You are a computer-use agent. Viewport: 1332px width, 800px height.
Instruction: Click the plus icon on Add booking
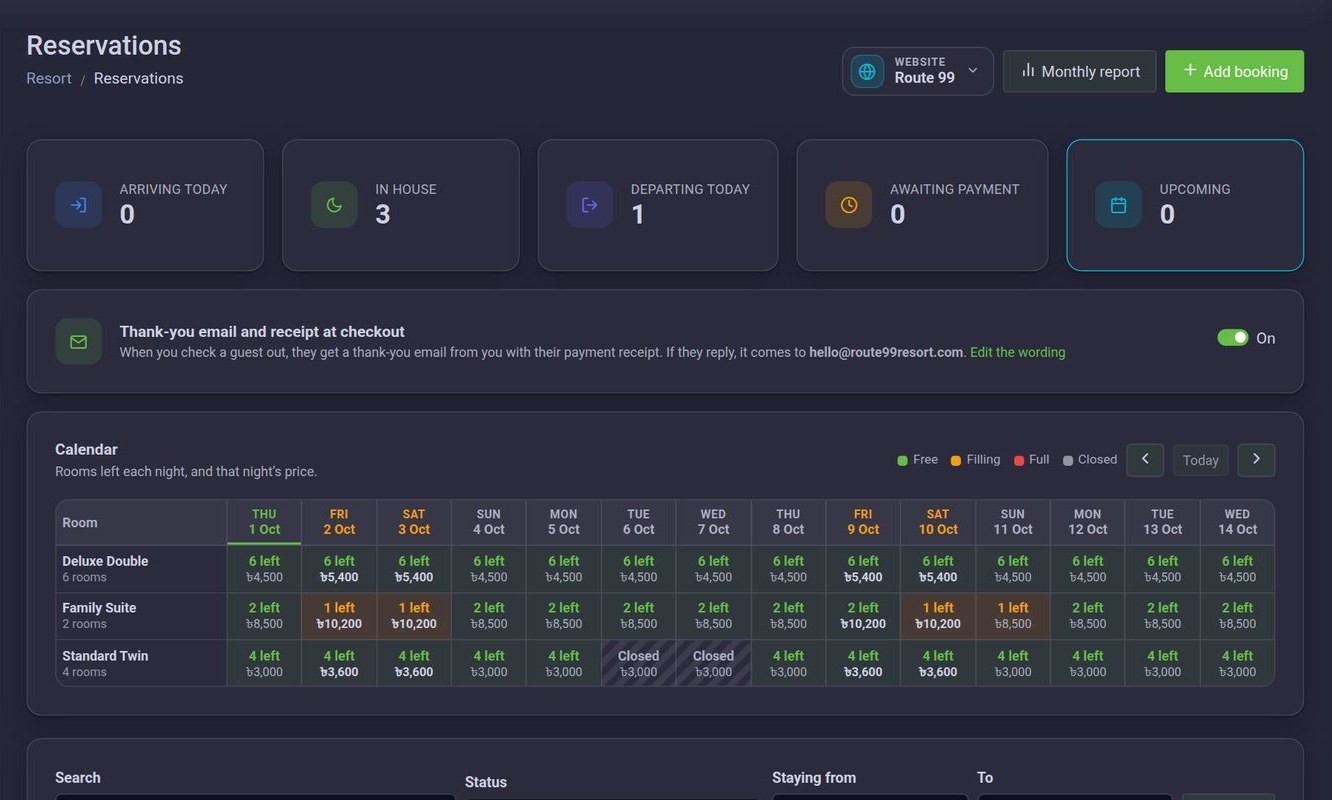(1190, 70)
